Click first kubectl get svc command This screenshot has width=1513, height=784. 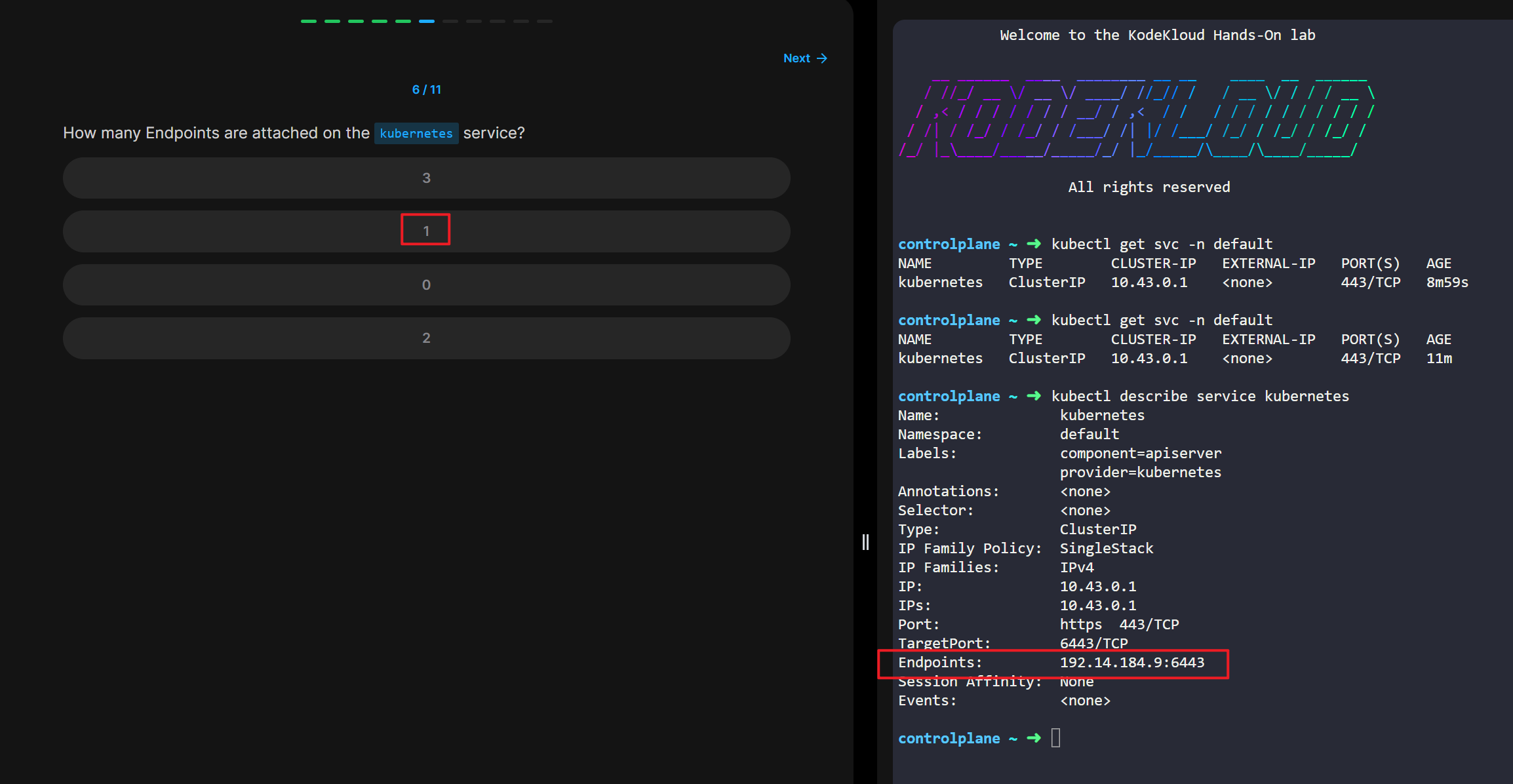[1162, 244]
